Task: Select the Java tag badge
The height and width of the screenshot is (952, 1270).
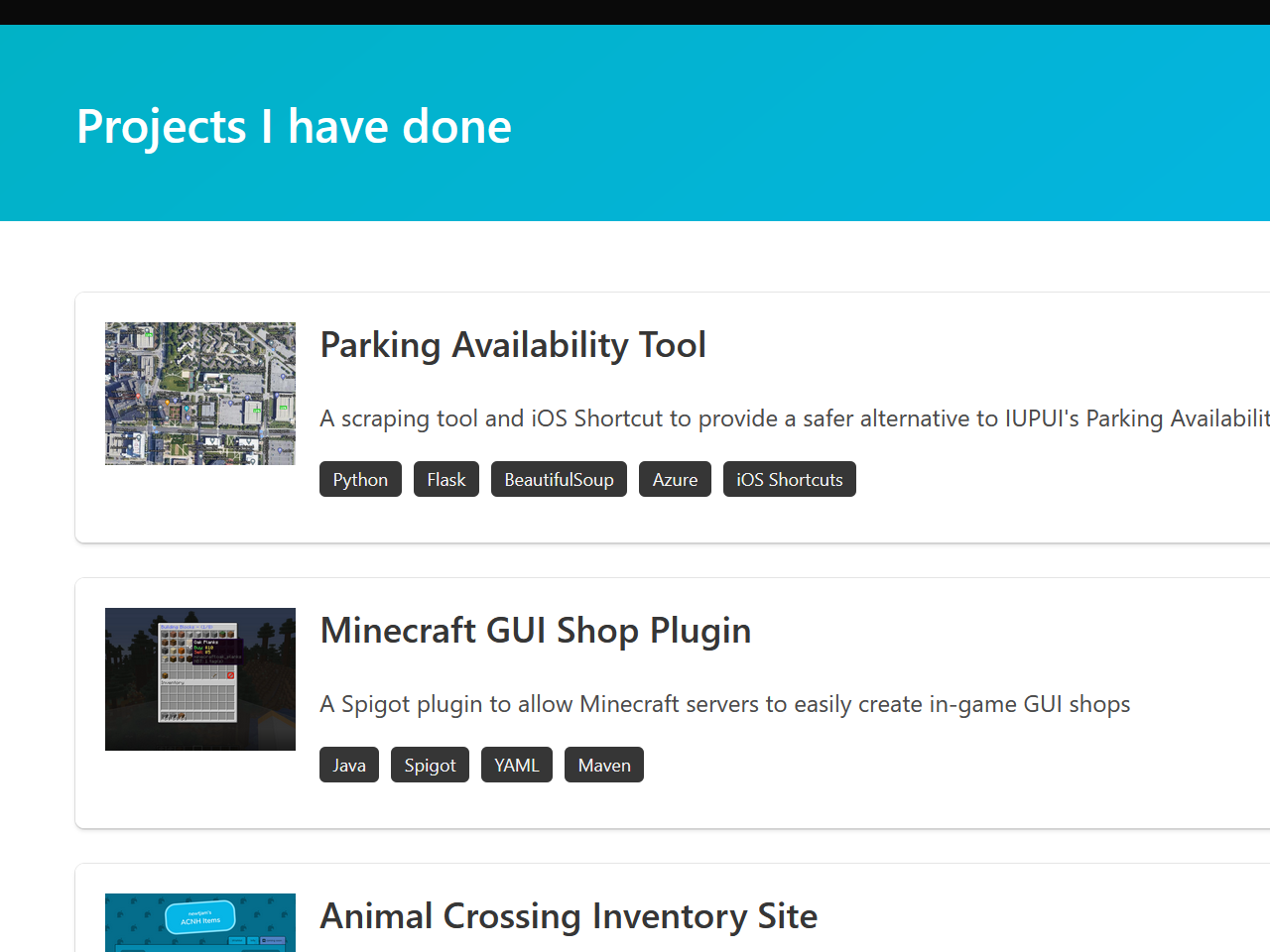Action: pyautogui.click(x=349, y=766)
